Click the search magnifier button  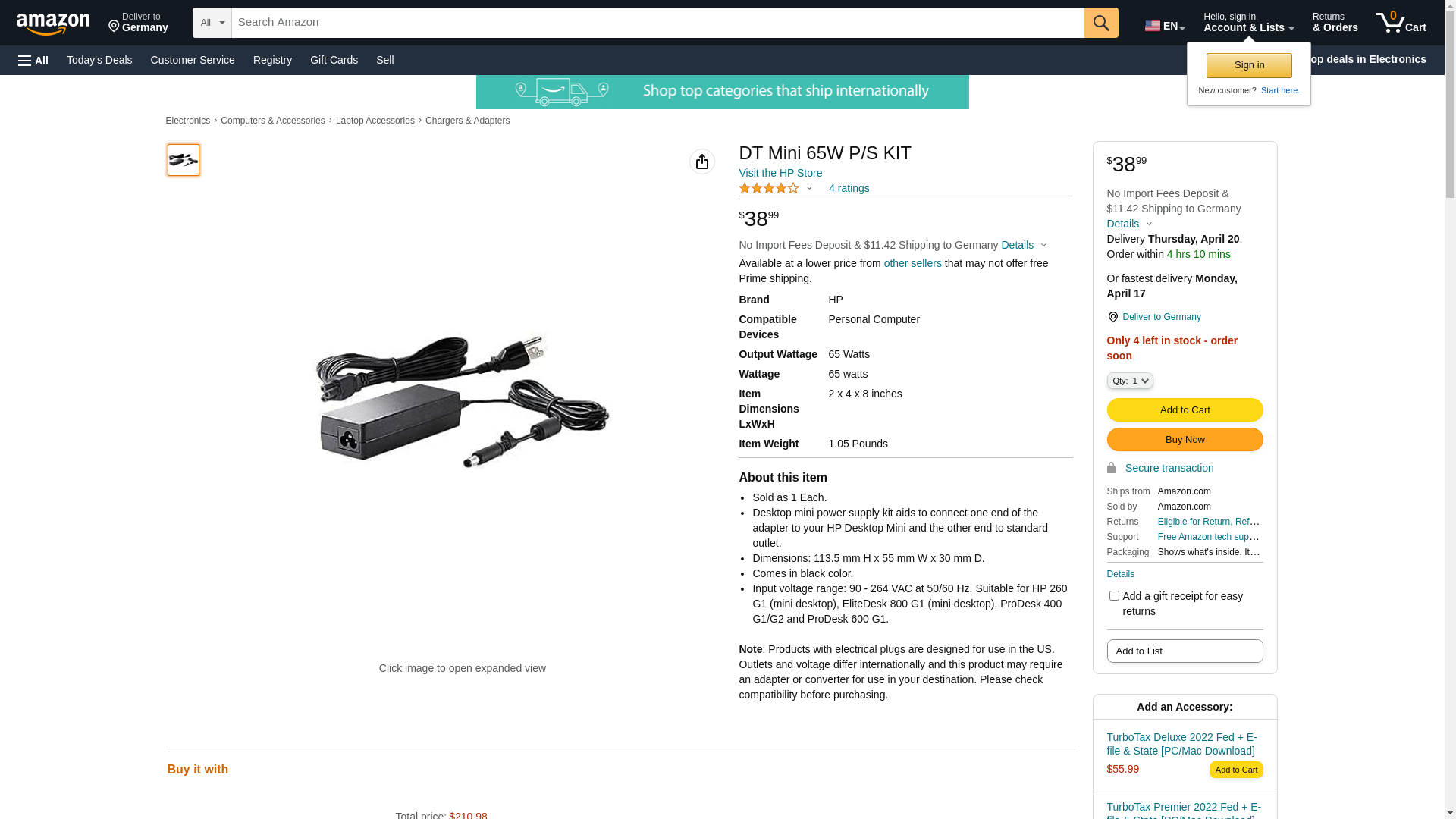tap(1101, 23)
